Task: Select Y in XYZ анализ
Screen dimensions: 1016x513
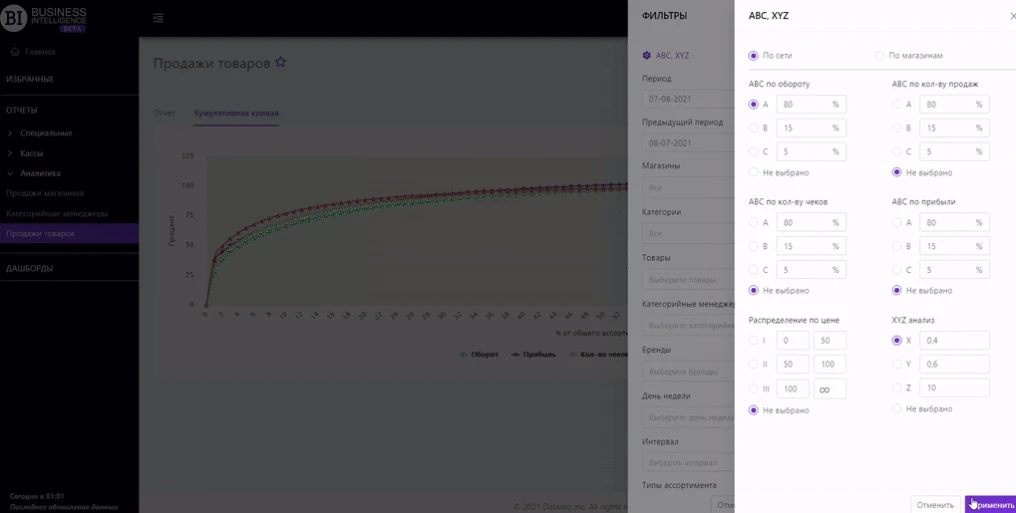Action: click(x=897, y=364)
